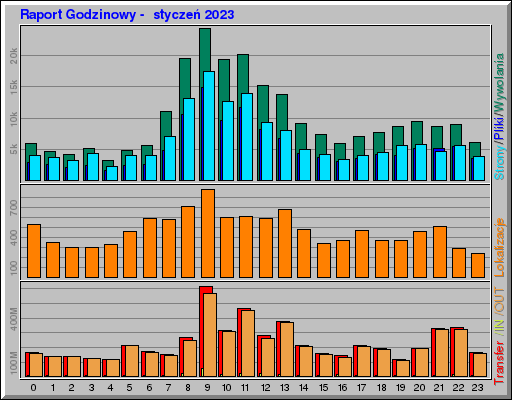Click the hour label 23 on the axis
This screenshot has width=512, height=400.
point(477,388)
